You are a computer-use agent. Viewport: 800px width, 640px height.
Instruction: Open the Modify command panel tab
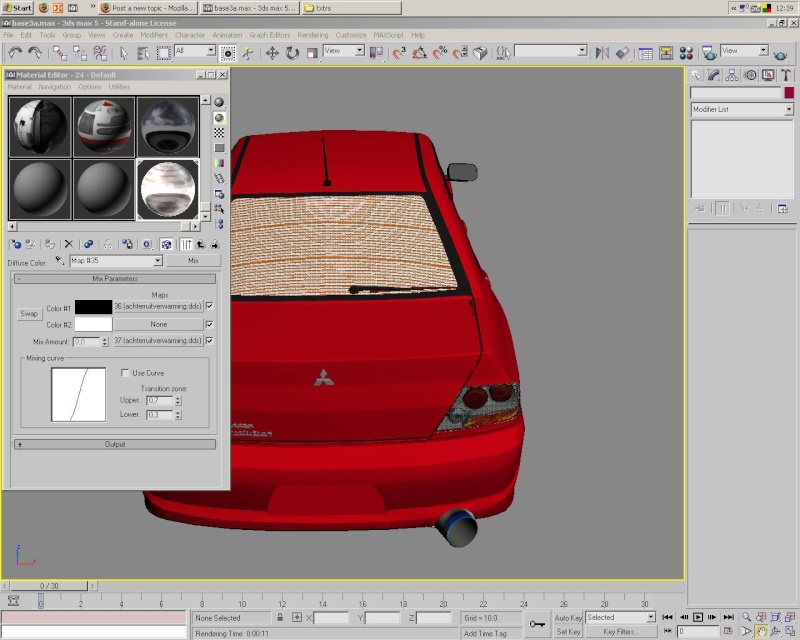[x=714, y=76]
